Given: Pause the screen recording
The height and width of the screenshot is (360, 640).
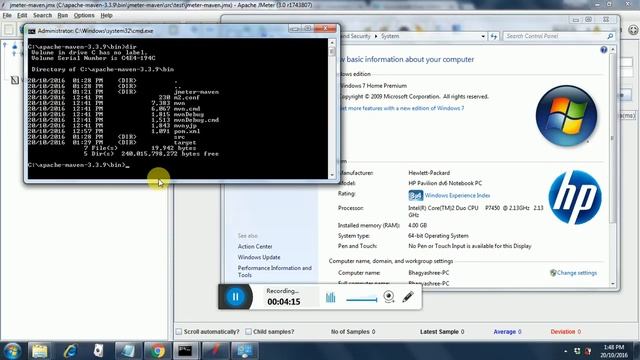Looking at the screenshot, I should tap(235, 297).
